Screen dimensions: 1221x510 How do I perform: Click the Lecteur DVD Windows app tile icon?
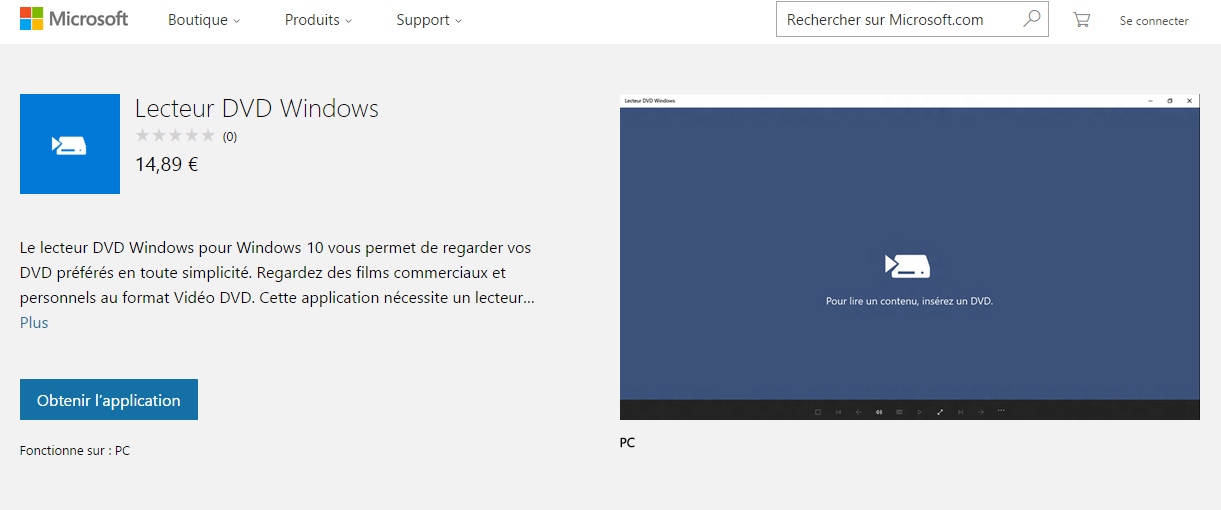point(70,144)
